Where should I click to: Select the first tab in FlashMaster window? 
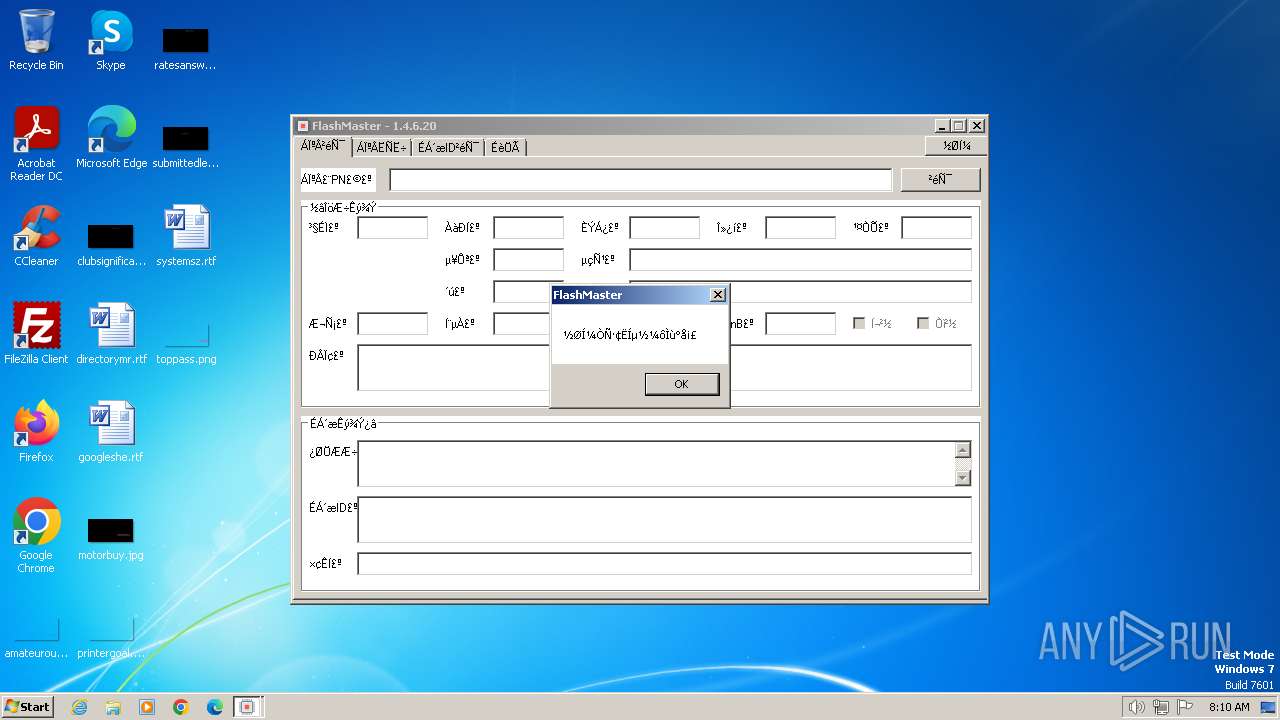click(x=322, y=146)
